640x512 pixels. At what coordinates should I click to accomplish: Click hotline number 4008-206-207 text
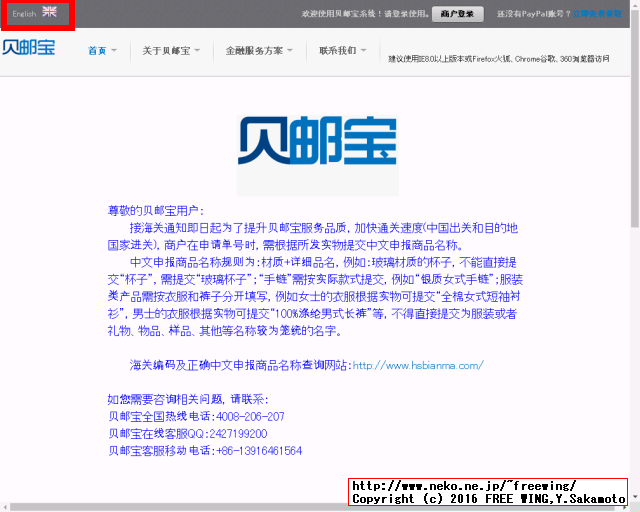[250, 416]
